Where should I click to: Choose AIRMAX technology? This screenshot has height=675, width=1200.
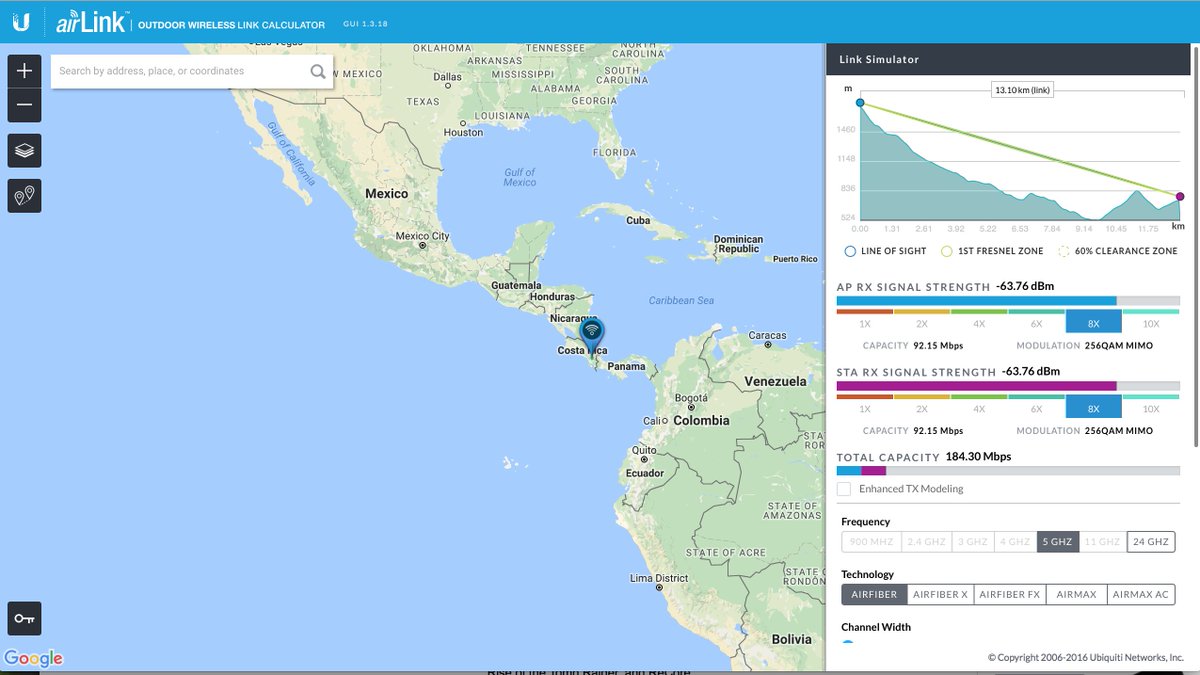(1076, 594)
